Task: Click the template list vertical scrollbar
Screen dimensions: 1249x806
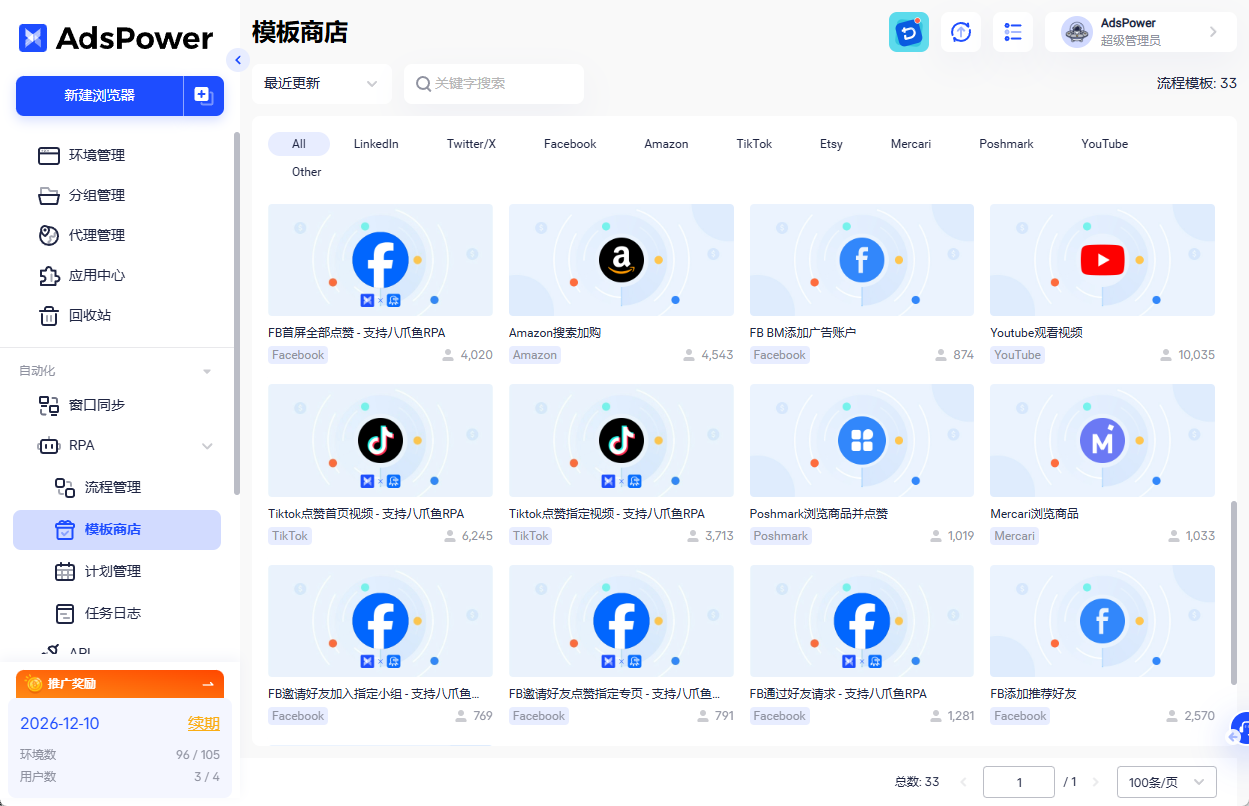Action: pos(1233,591)
